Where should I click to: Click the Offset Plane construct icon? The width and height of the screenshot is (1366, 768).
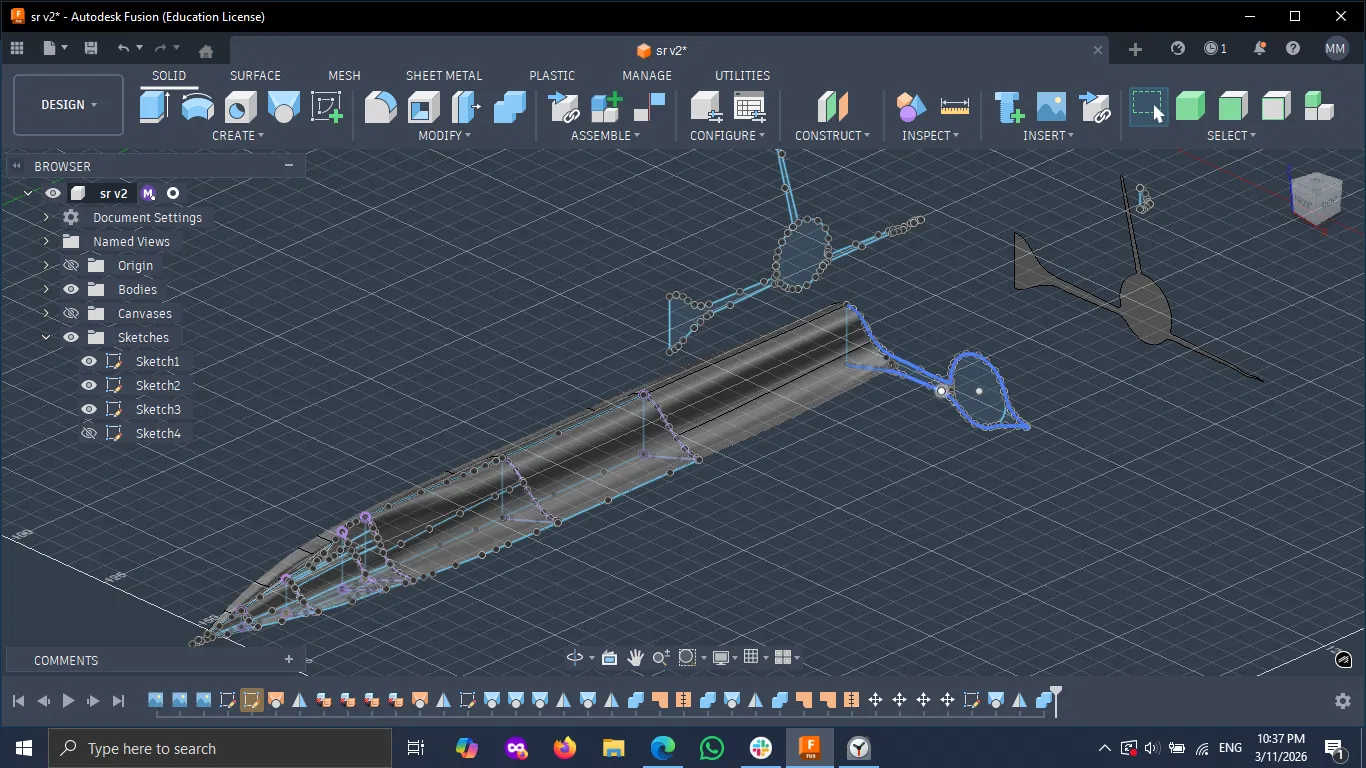pos(832,106)
